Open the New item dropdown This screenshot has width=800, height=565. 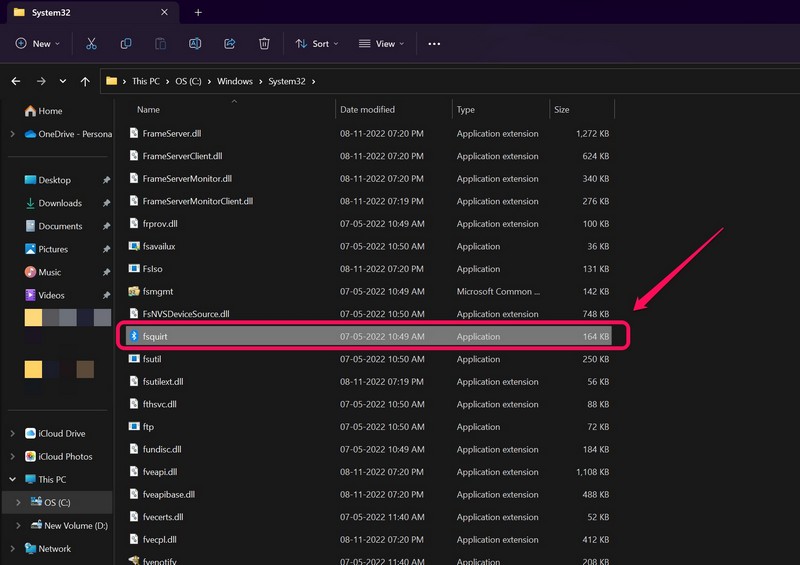point(37,44)
